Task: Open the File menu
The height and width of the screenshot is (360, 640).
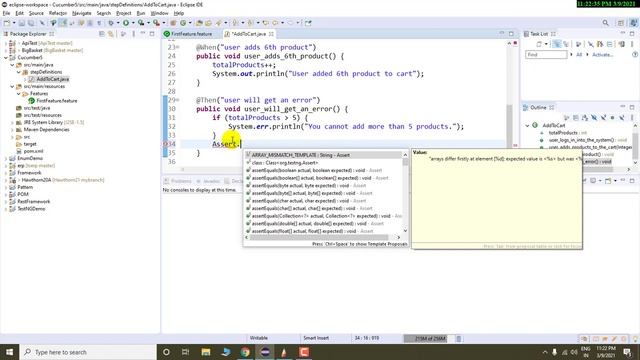Action: [6, 13]
